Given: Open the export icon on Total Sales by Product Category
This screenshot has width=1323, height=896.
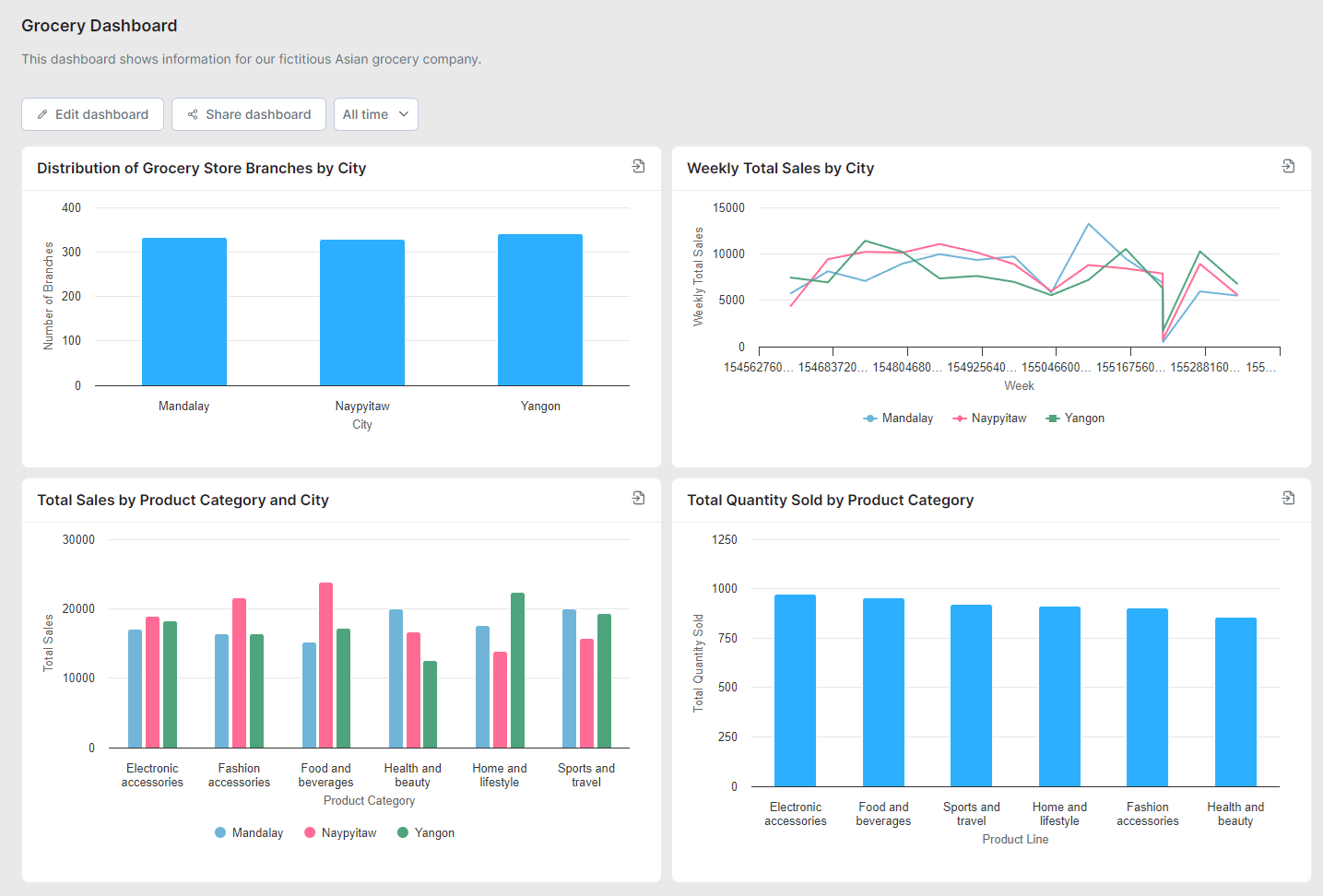Looking at the screenshot, I should coord(638,498).
